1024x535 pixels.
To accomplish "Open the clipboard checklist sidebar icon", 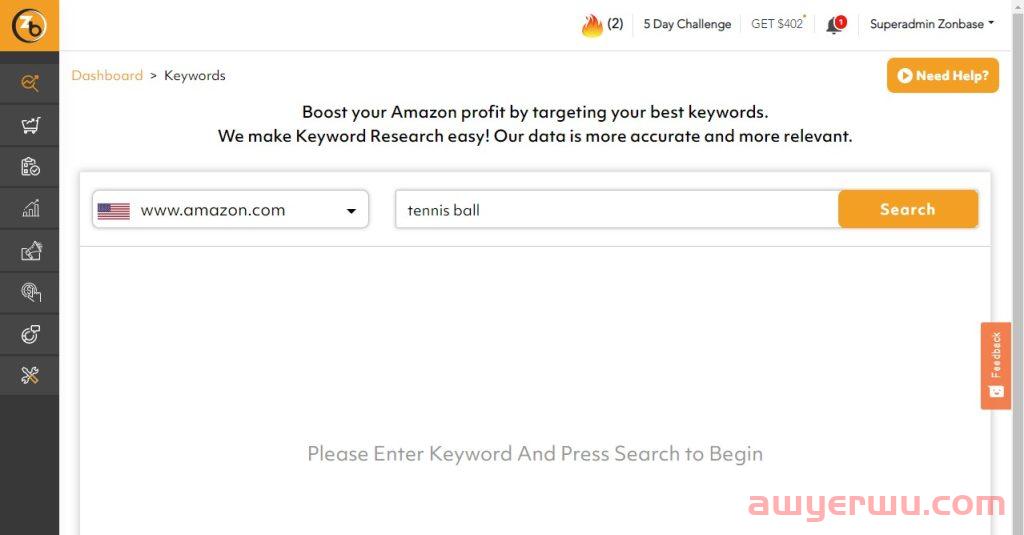I will tap(30, 167).
